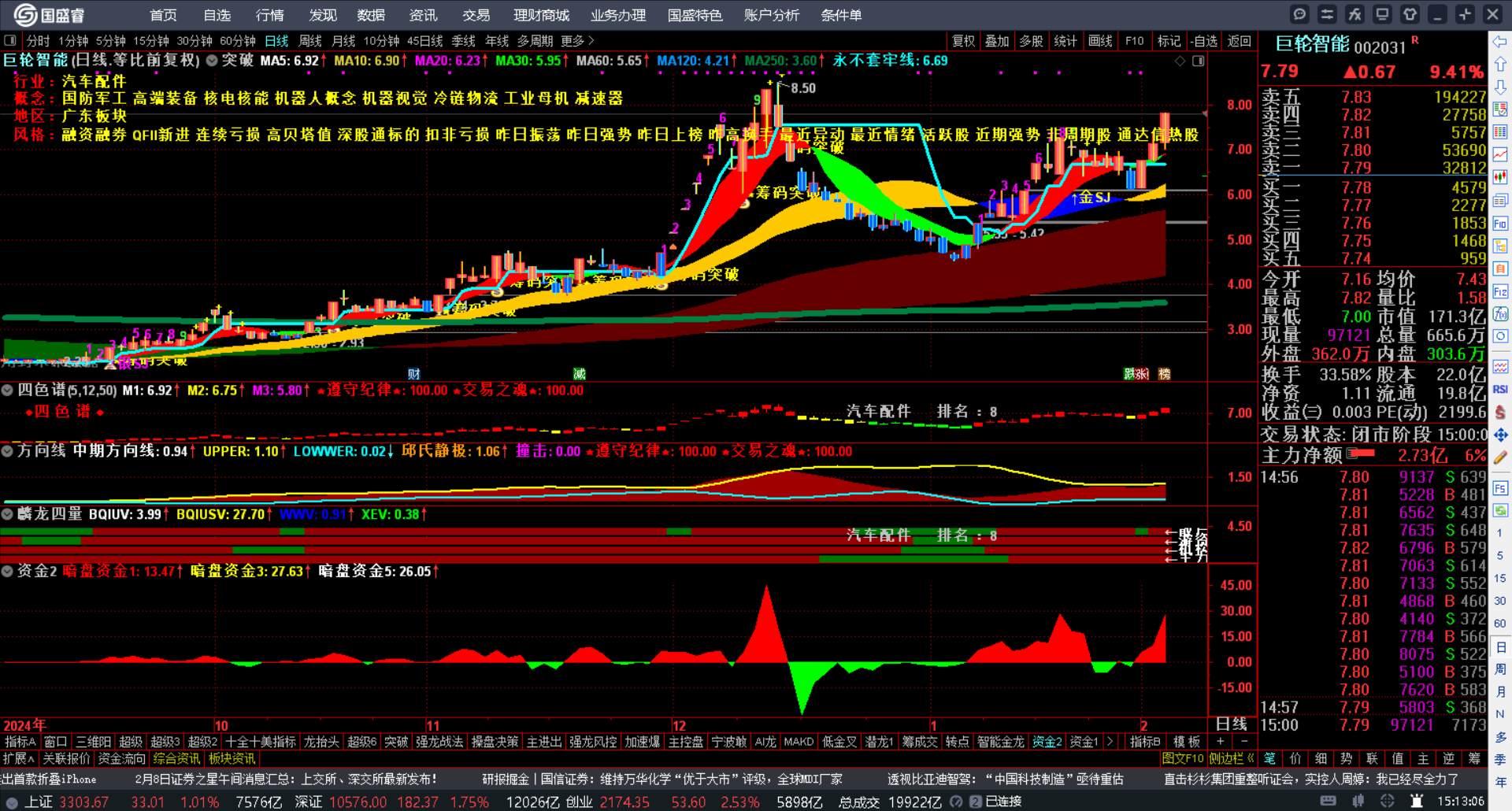Click the 模板 template button

(1187, 742)
